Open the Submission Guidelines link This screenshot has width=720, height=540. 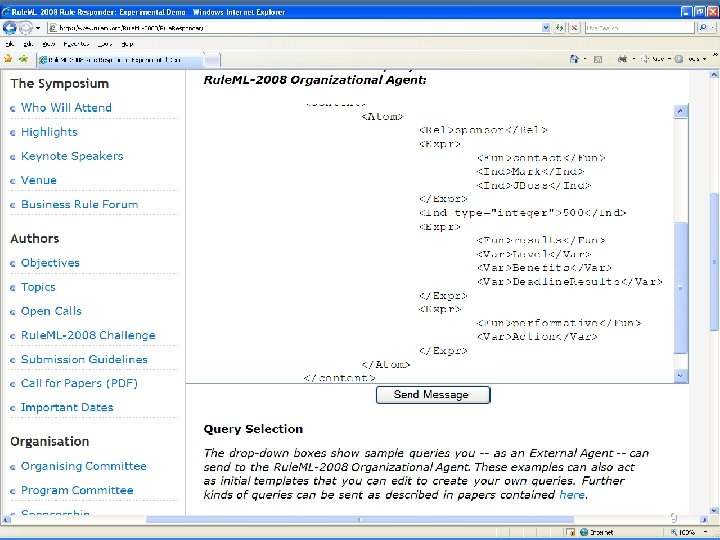tap(84, 360)
